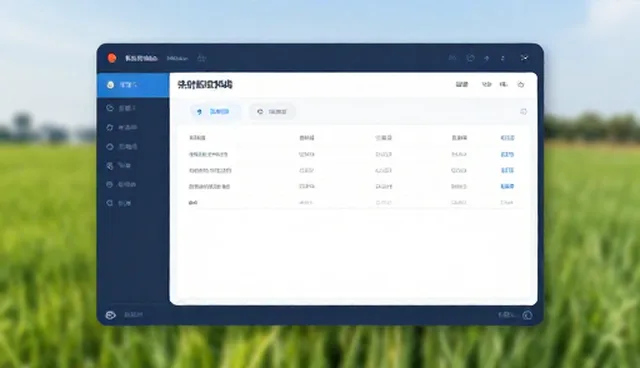Click the circular icon at bottom bar's right end

coord(527,315)
